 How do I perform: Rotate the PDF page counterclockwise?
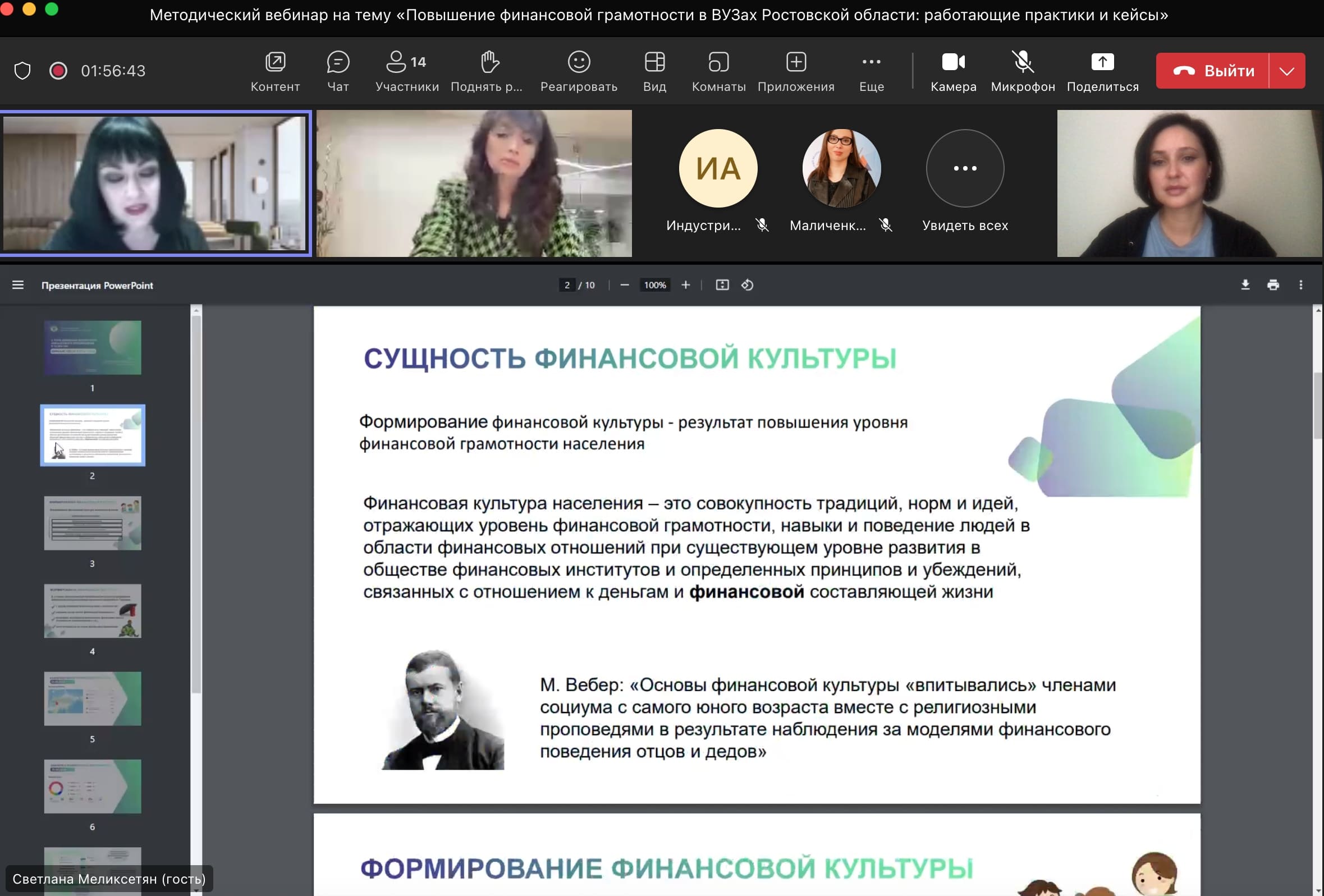[x=747, y=285]
